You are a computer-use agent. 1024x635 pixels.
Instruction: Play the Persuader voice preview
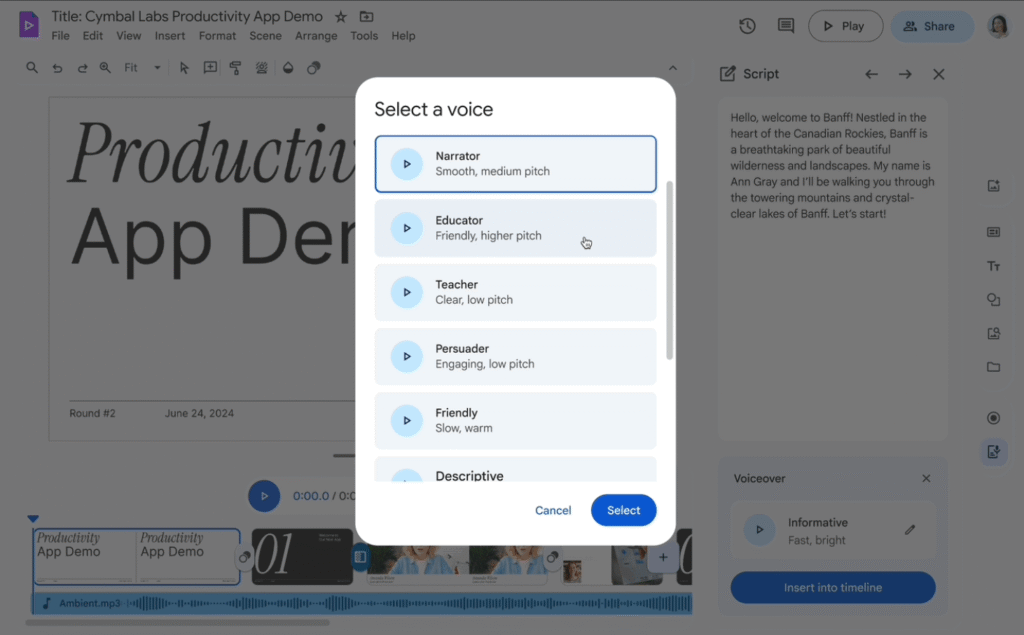406,356
